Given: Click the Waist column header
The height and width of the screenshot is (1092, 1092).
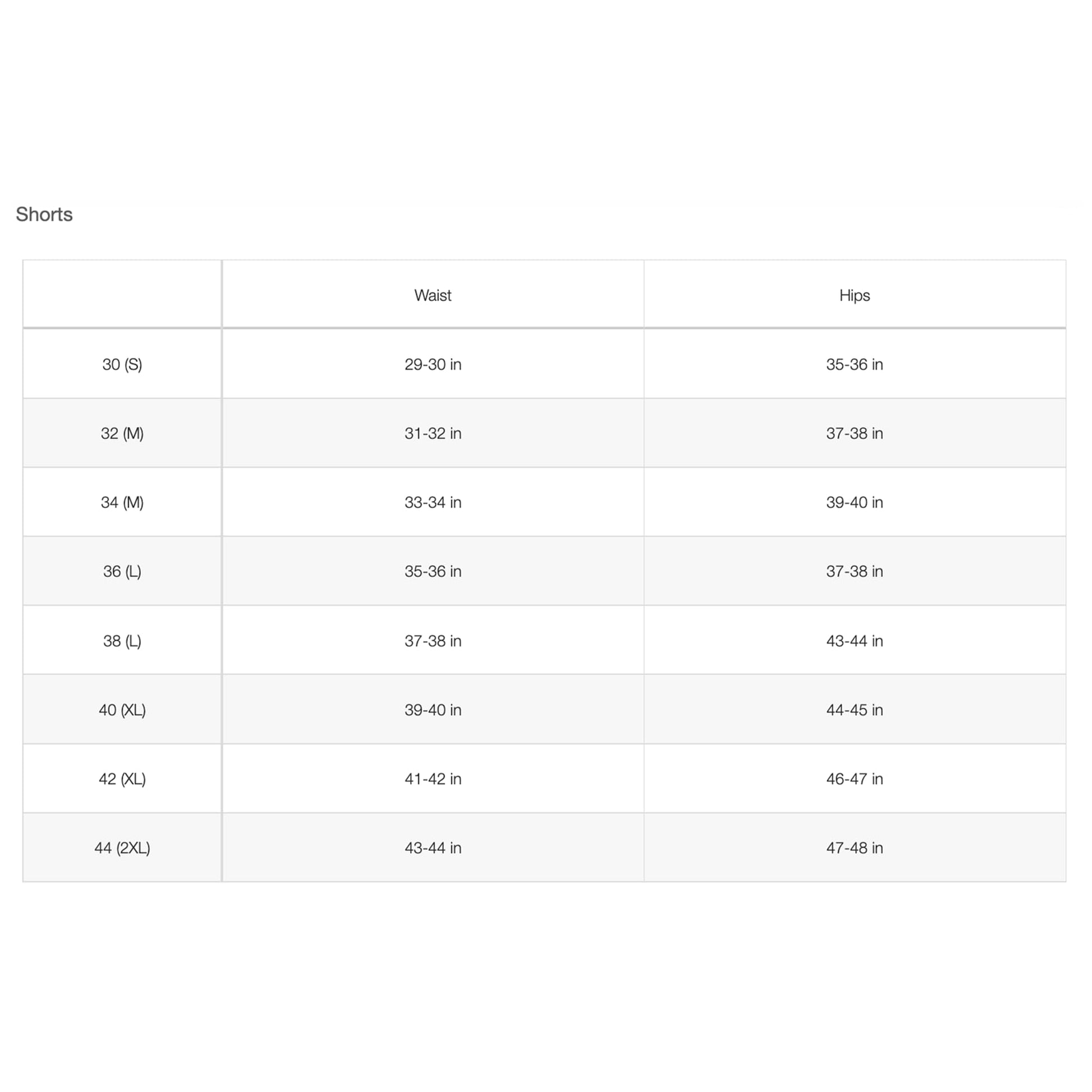Looking at the screenshot, I should pos(433,295).
